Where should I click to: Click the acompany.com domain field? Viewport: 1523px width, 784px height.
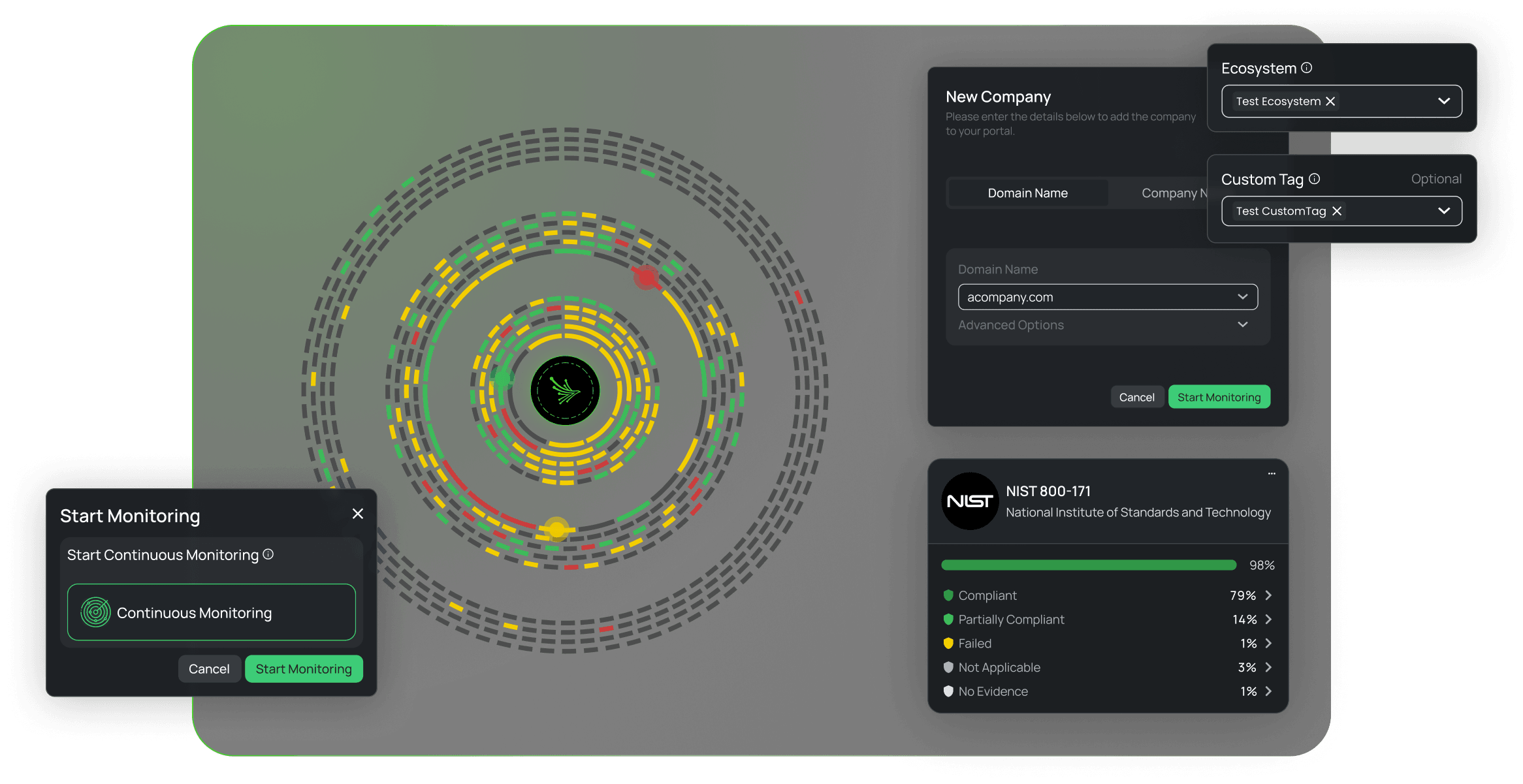pyautogui.click(x=1097, y=297)
